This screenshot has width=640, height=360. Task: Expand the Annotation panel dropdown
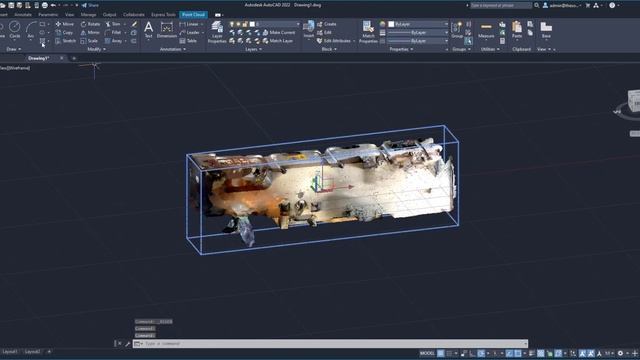pyautogui.click(x=173, y=49)
